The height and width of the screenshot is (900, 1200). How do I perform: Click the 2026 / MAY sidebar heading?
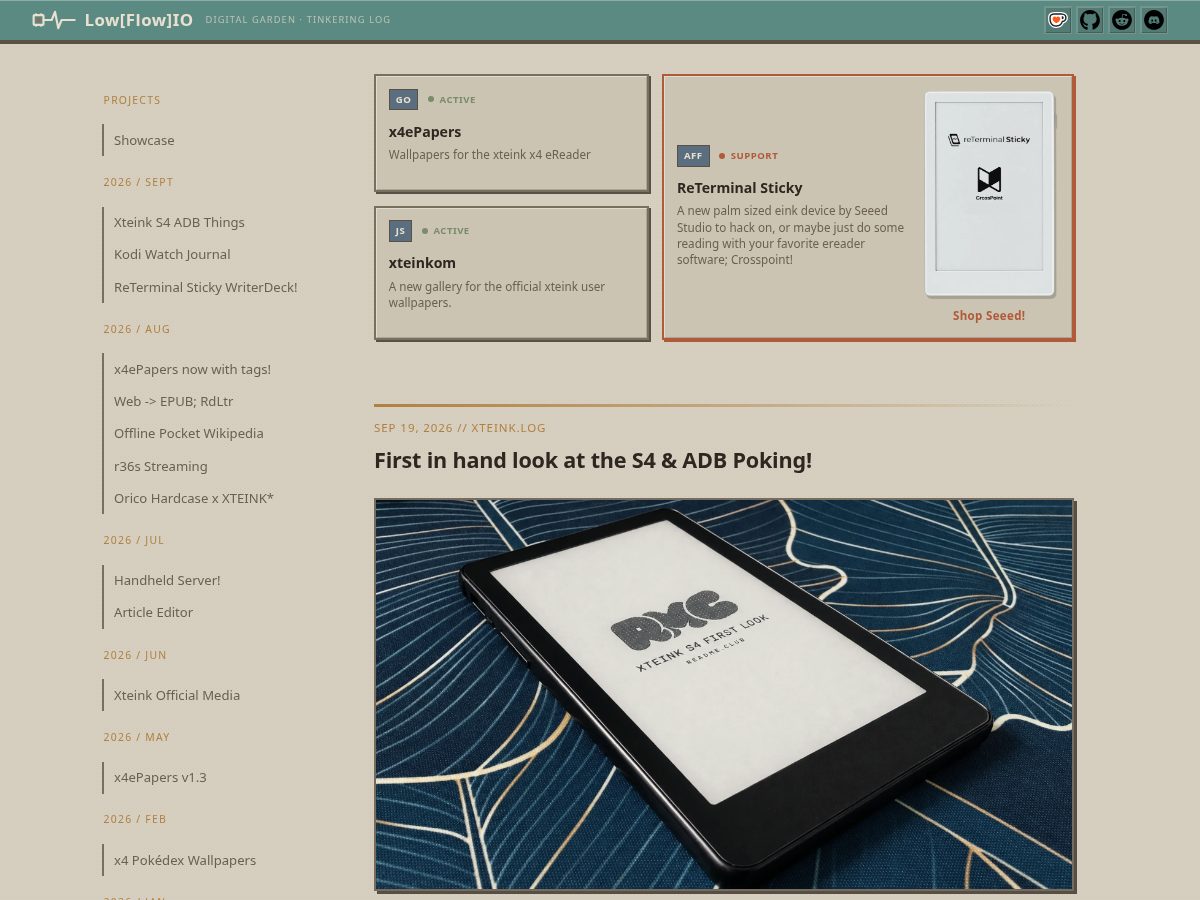click(137, 737)
